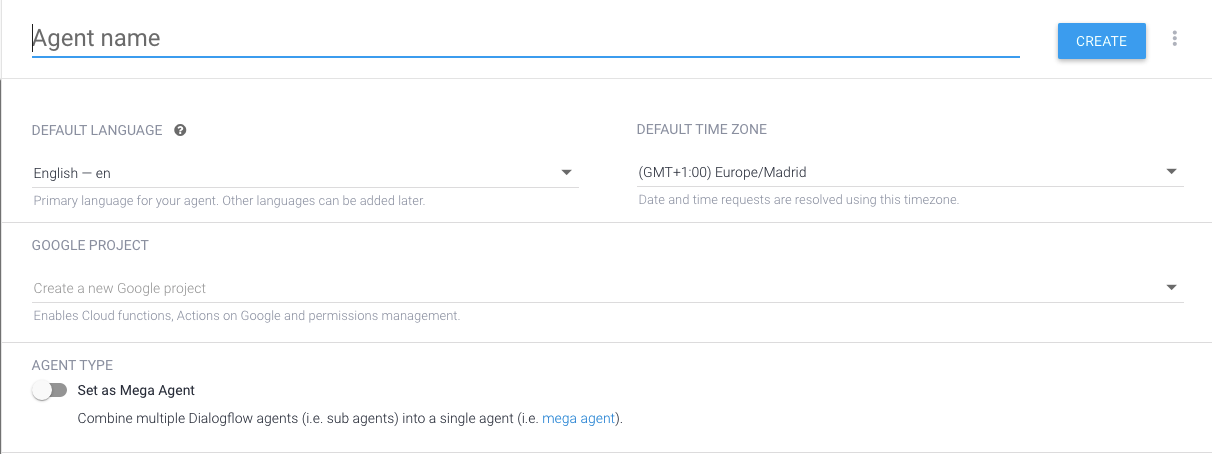This screenshot has height=454, width=1212.
Task: Click the DEFAULT TIME ZONE heading
Action: click(702, 129)
